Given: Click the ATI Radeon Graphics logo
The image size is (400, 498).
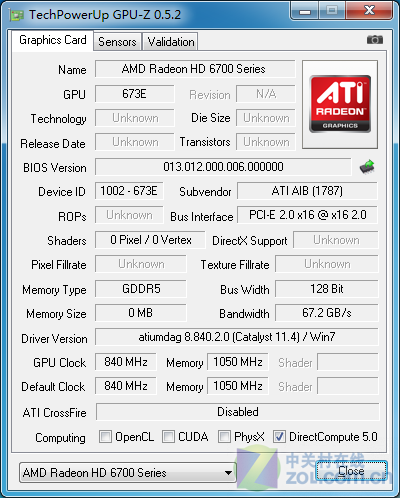Looking at the screenshot, I should click(x=340, y=104).
